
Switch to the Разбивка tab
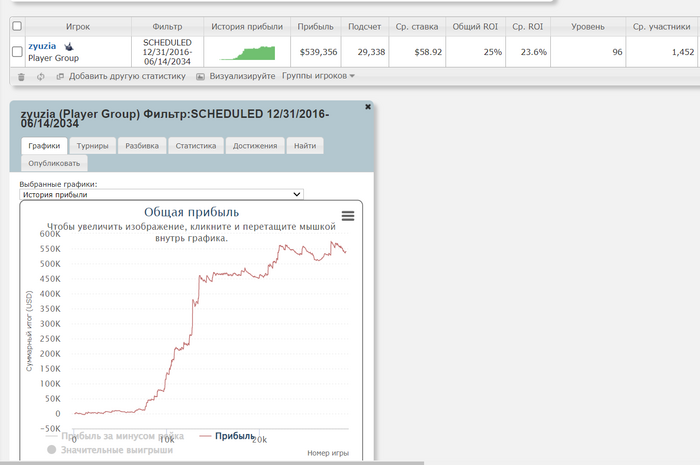click(x=142, y=146)
